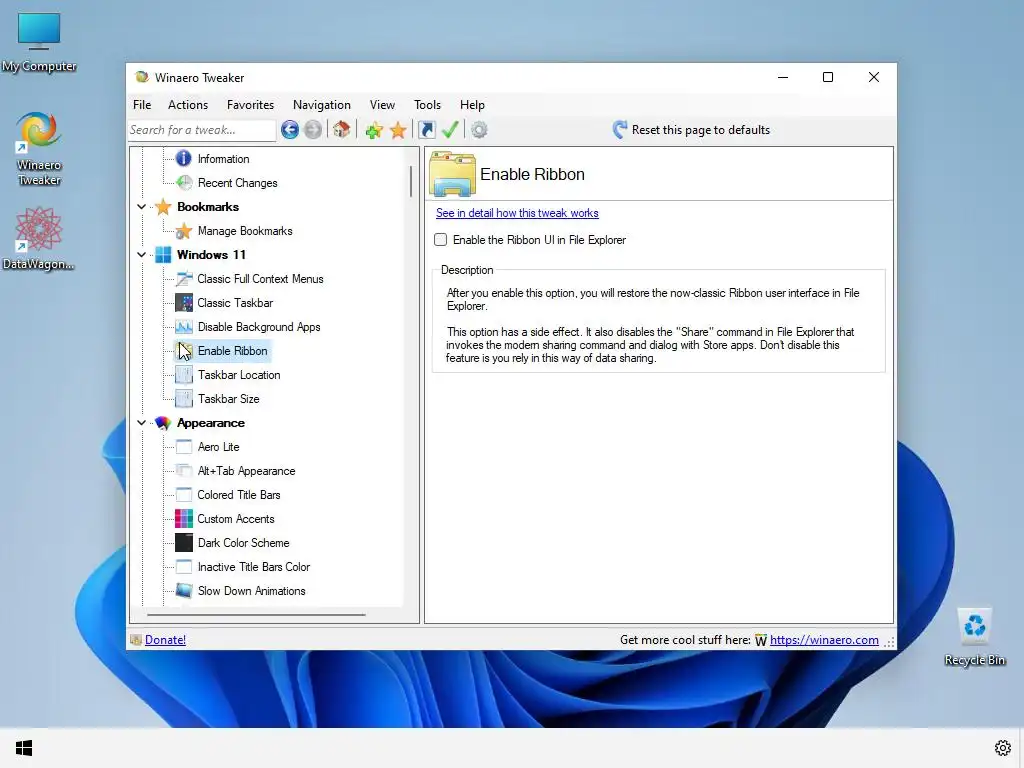This screenshot has width=1024, height=768.
Task: Click the Custom Accents colorful icon
Action: click(184, 519)
